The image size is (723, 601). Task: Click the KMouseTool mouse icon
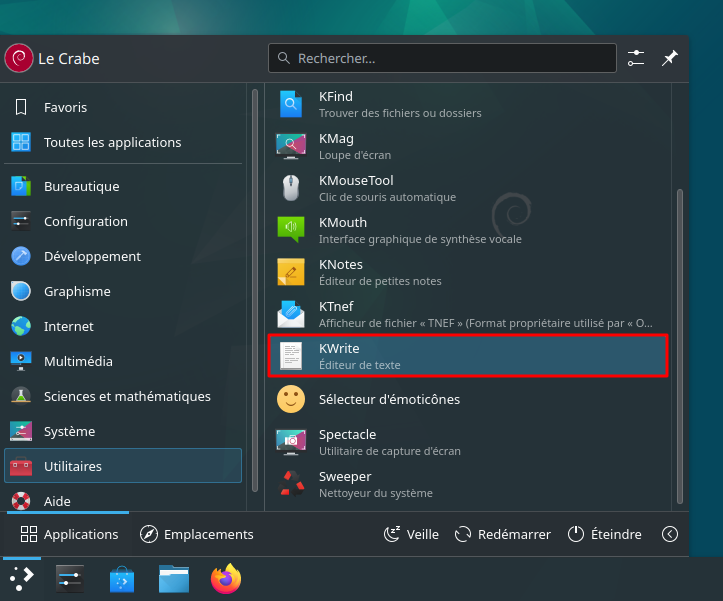point(291,188)
